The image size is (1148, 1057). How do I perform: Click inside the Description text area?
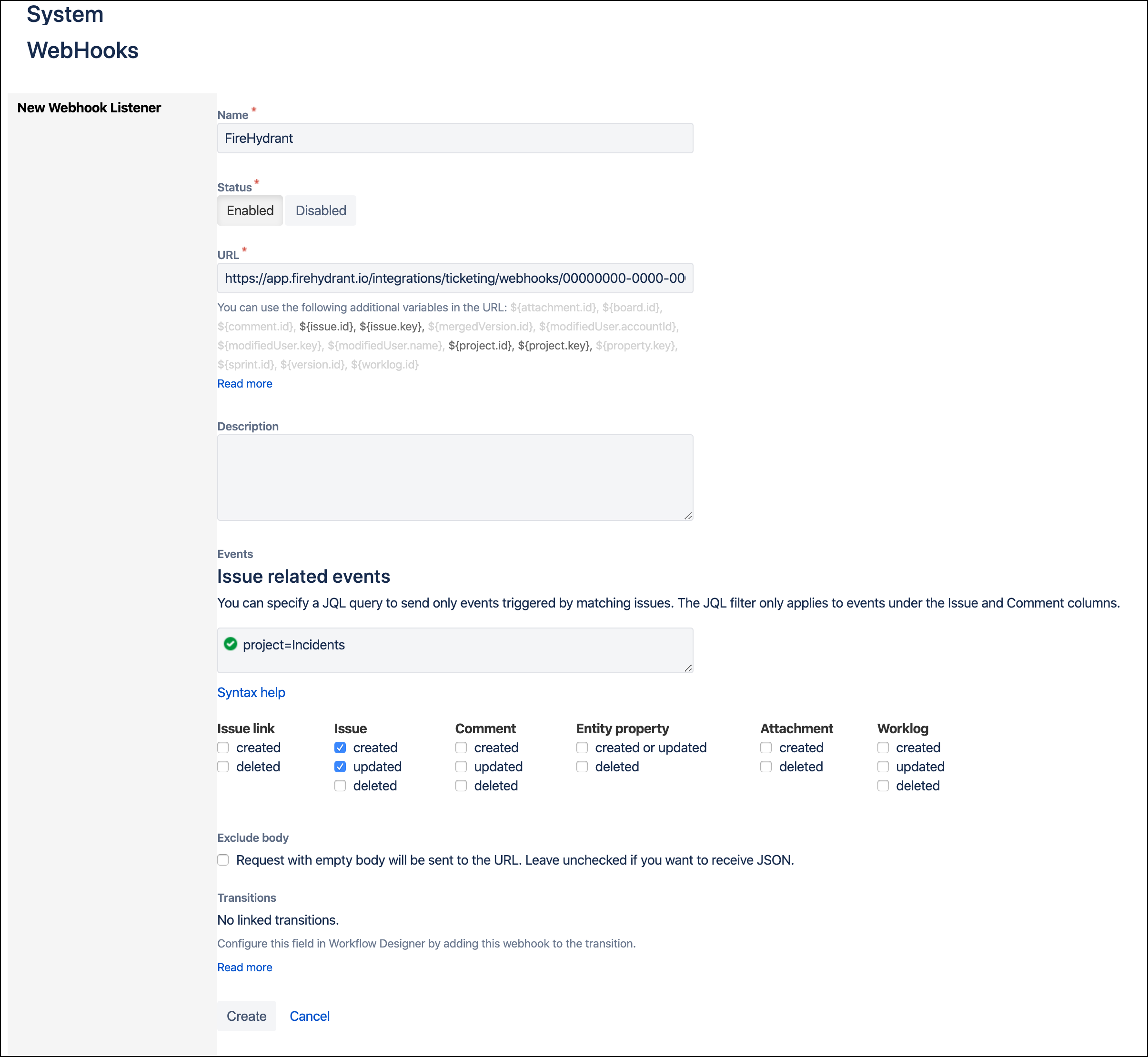tap(455, 477)
